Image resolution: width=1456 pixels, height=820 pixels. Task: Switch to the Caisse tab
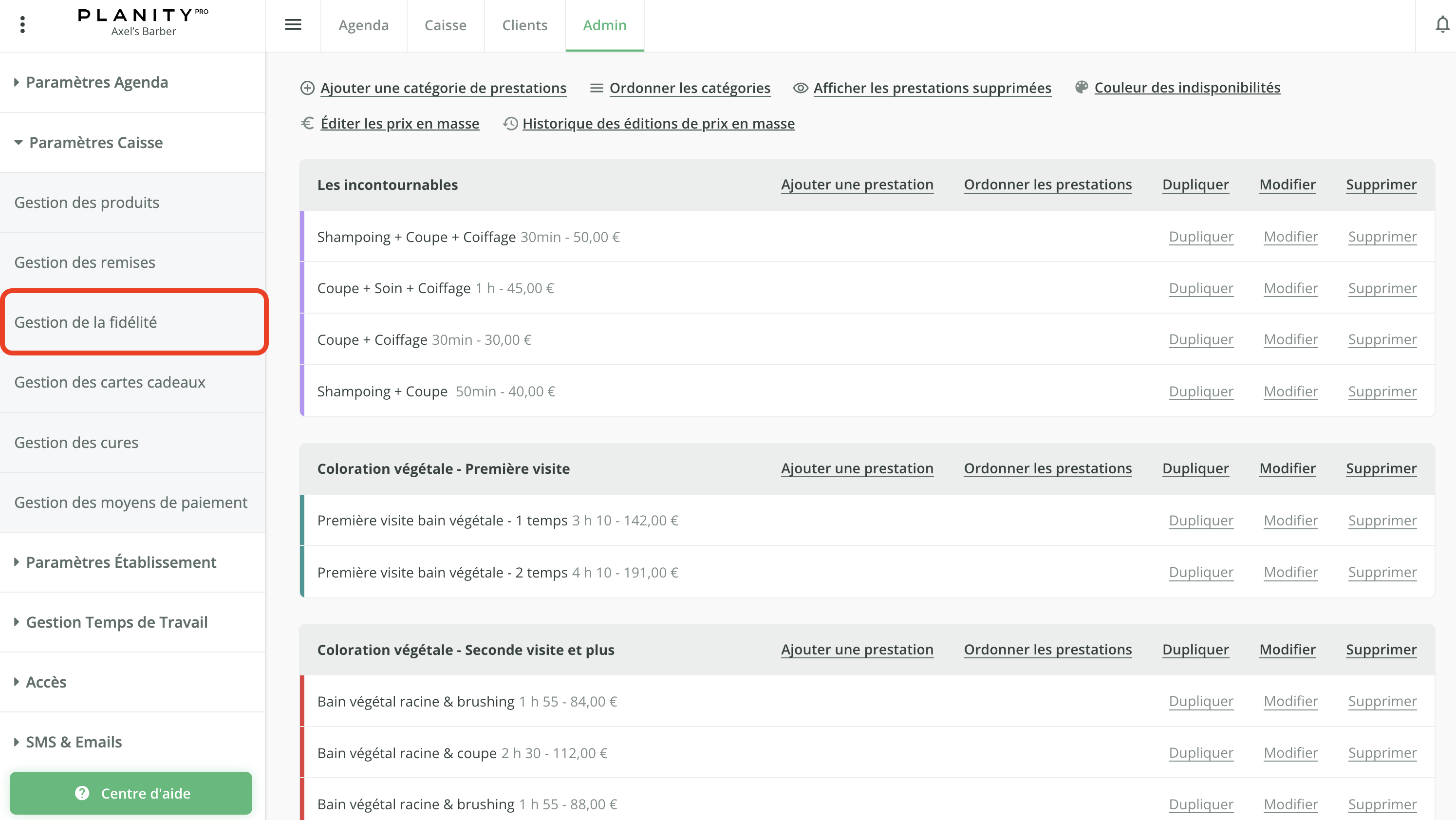coord(446,25)
